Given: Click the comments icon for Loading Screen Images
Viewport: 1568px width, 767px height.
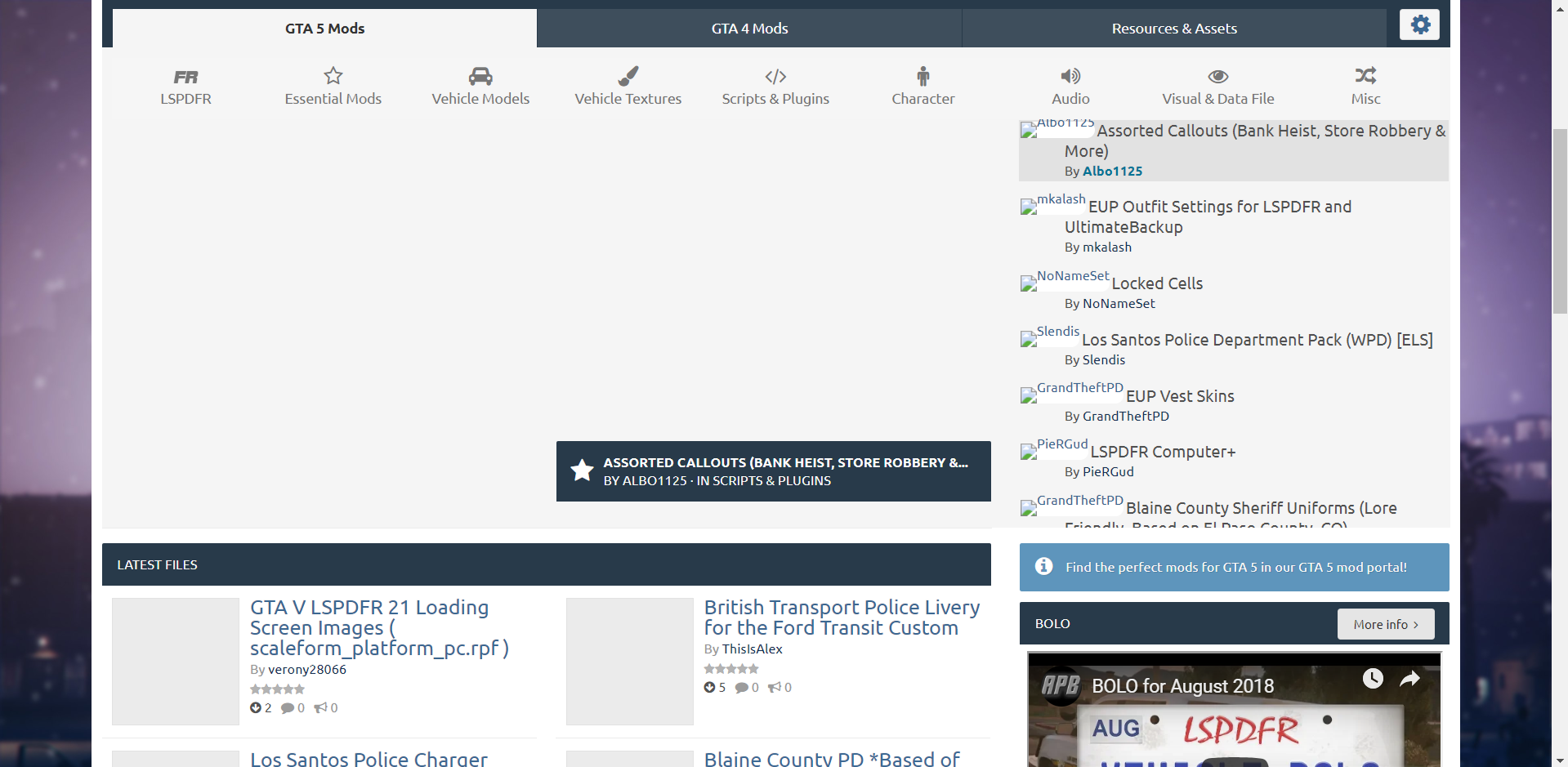Looking at the screenshot, I should click(x=288, y=708).
